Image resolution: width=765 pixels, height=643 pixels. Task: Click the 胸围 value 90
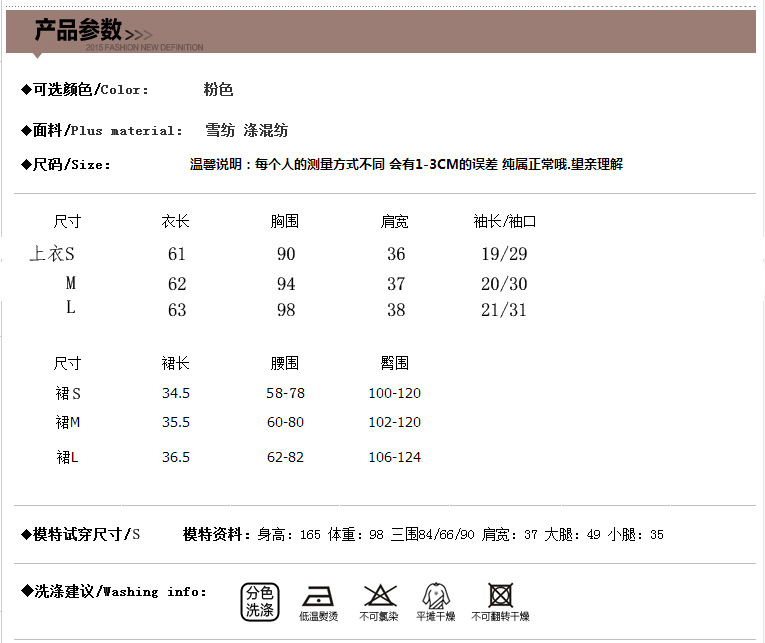tap(286, 254)
